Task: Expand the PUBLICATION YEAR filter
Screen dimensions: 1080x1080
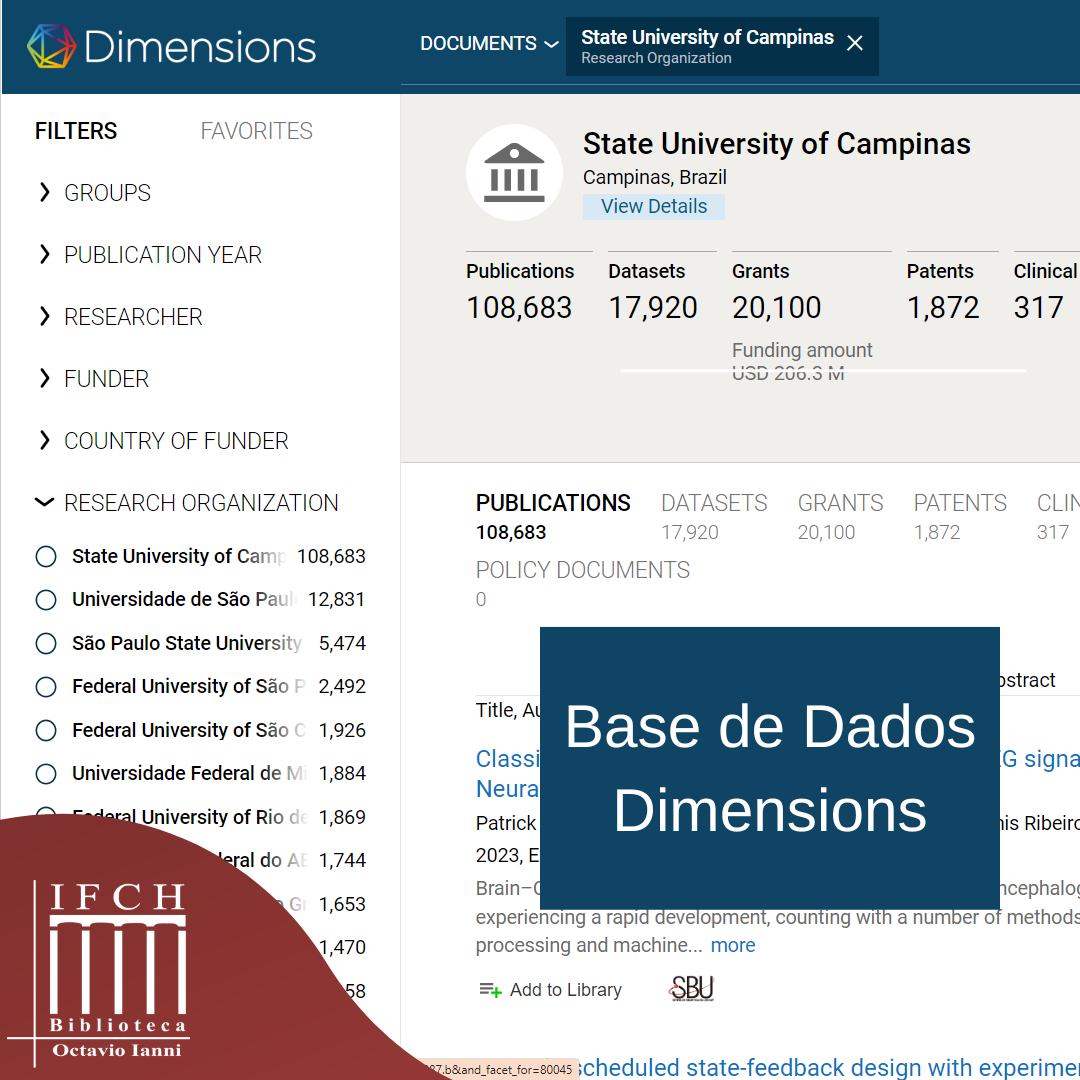Action: [45, 254]
